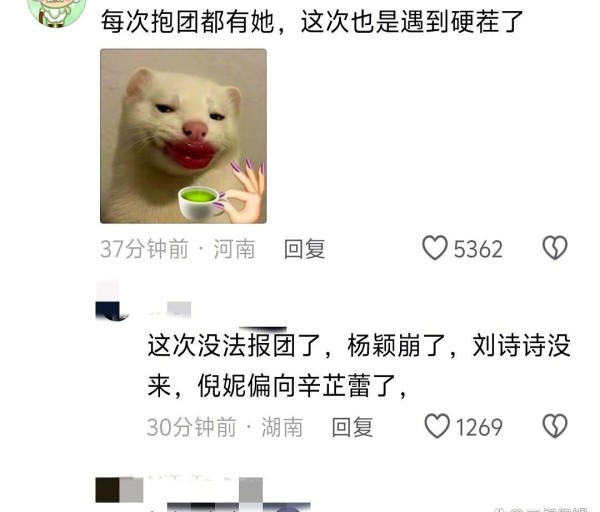Viewport: 600px width, 512px height.
Task: Open the blurred avatar of the Hunan replier
Action: click(x=111, y=301)
